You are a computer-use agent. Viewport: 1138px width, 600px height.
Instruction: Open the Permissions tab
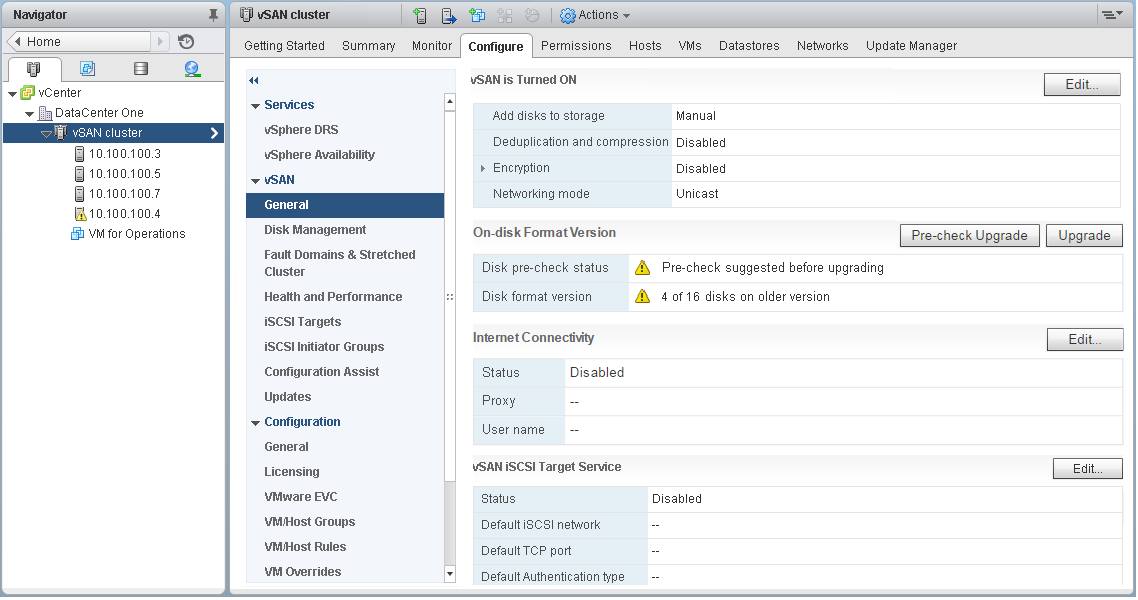click(576, 46)
